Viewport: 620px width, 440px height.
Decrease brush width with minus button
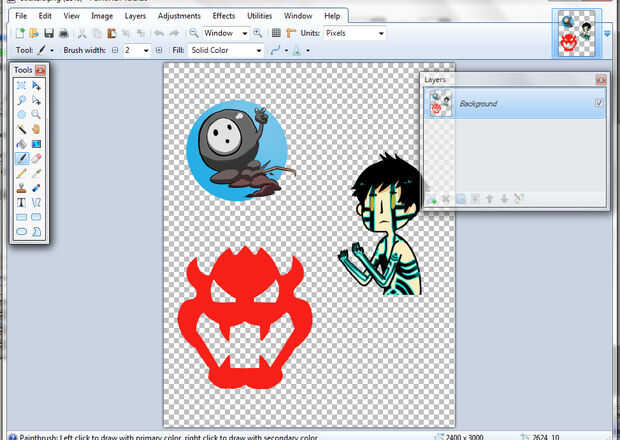coord(115,50)
